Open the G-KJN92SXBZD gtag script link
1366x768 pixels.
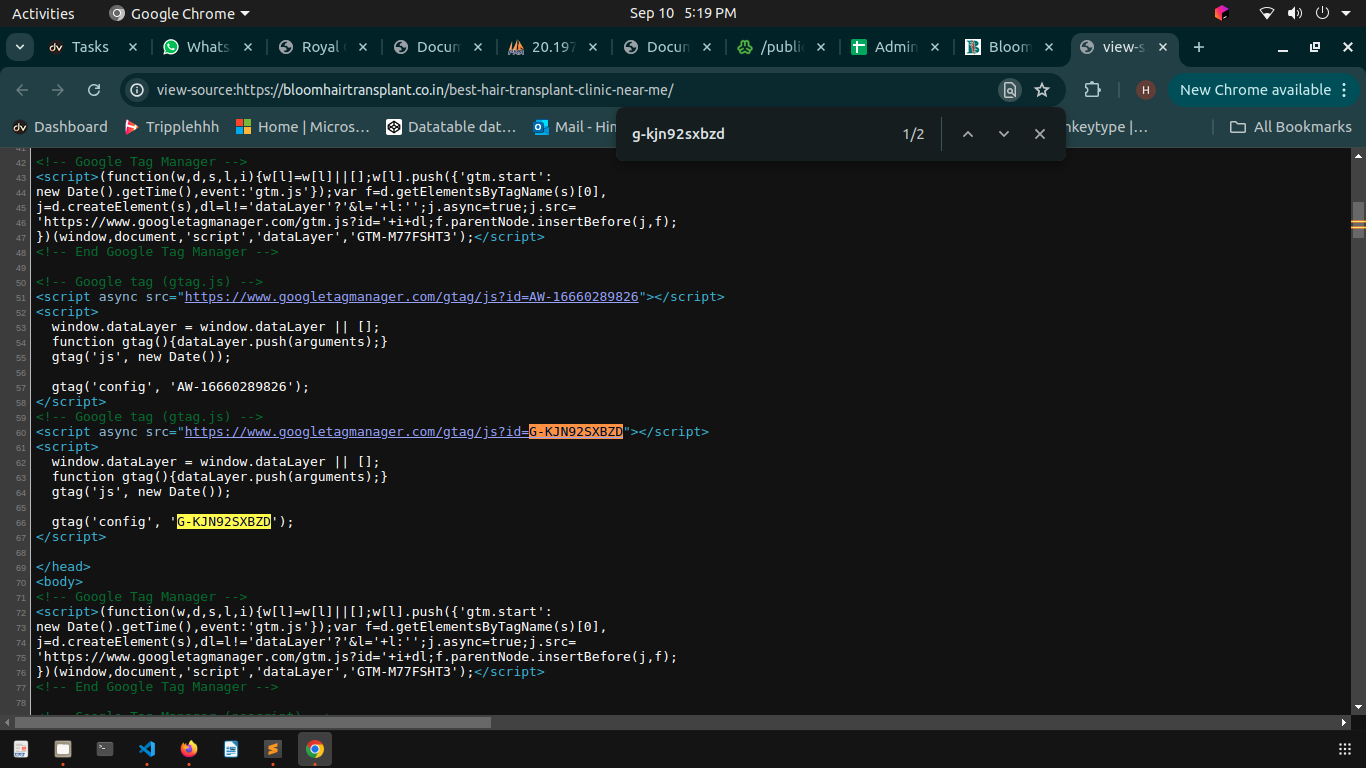[x=404, y=432]
